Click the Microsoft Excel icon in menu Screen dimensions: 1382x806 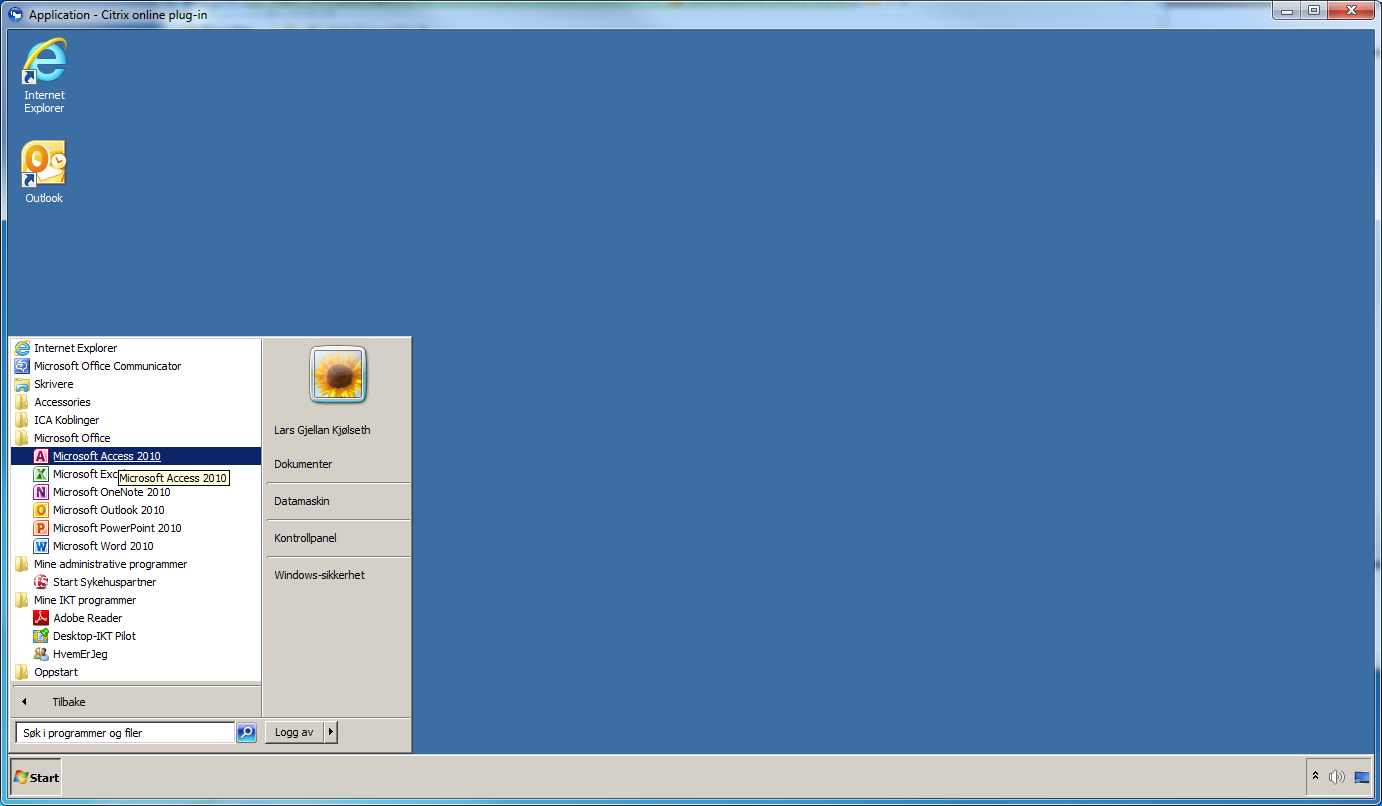pos(41,474)
